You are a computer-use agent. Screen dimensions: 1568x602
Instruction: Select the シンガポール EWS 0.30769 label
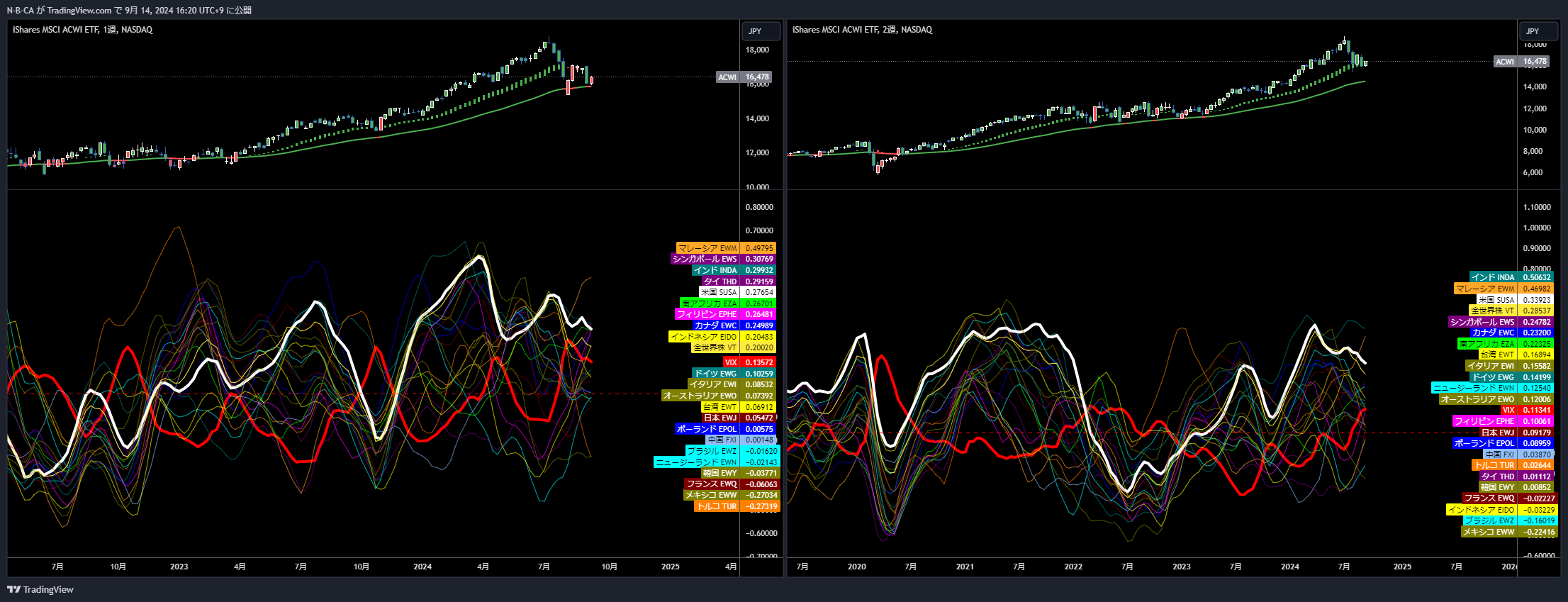724,260
